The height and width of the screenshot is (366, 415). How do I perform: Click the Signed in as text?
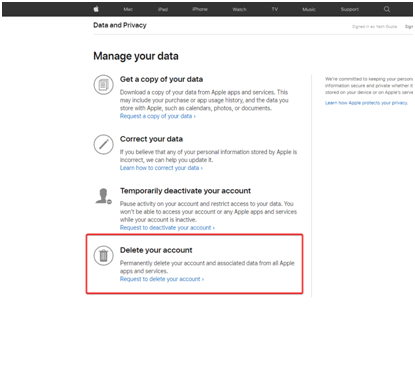click(x=374, y=27)
